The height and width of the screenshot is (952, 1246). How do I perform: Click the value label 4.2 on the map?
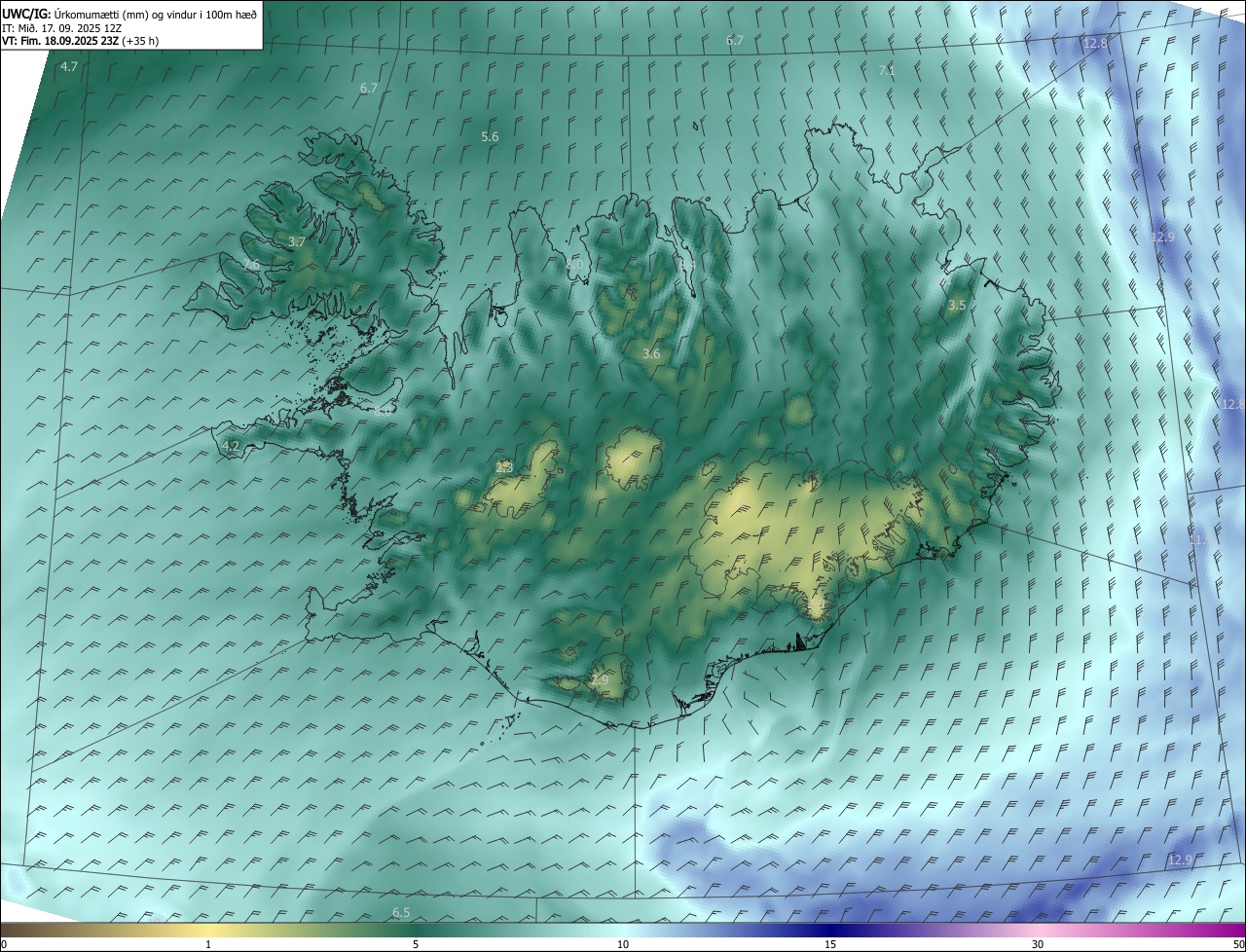(231, 446)
